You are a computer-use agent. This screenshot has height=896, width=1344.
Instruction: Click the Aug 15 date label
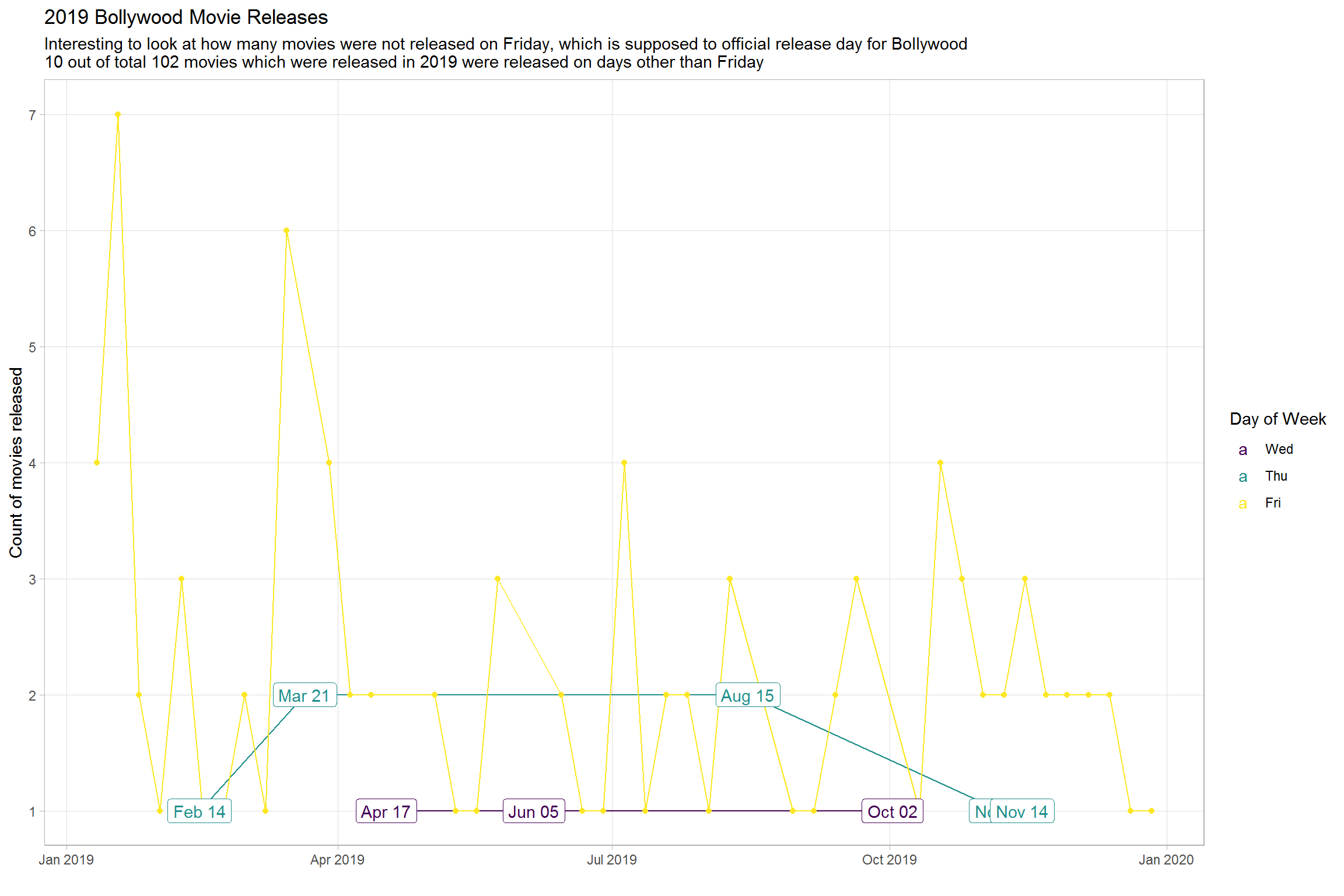[748, 695]
